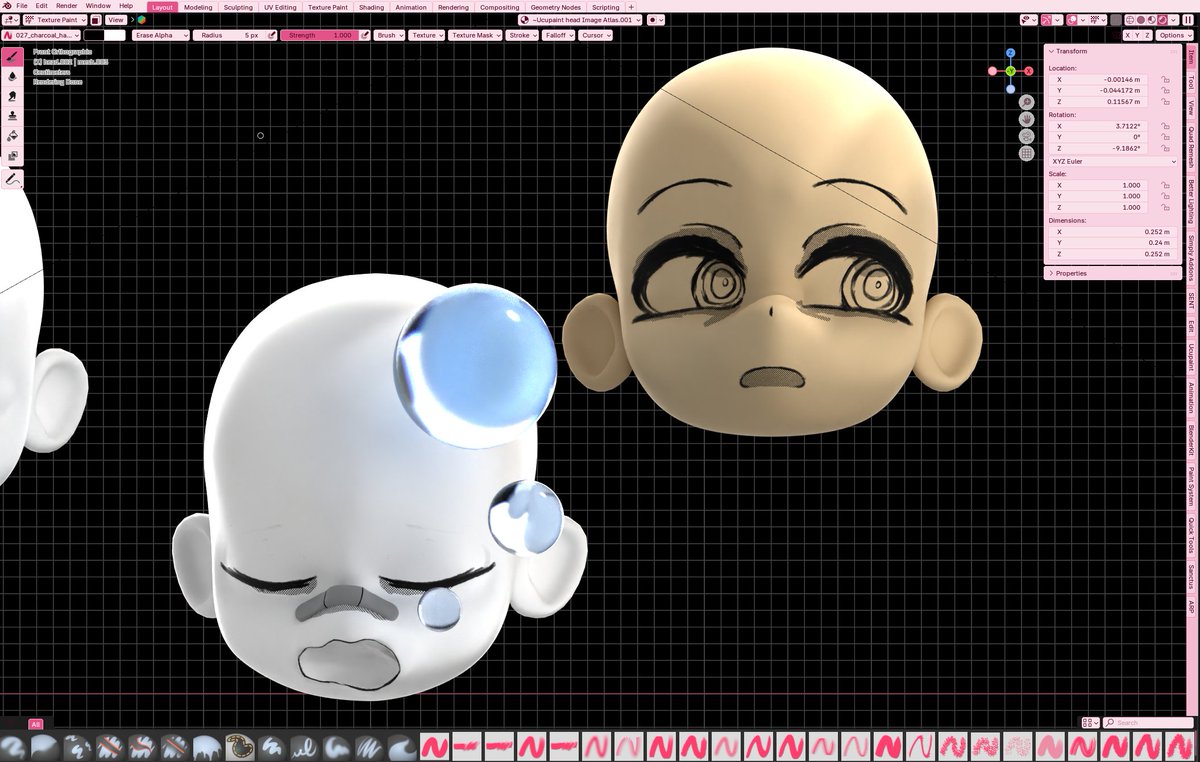Open the Cursor dropdown

point(595,35)
